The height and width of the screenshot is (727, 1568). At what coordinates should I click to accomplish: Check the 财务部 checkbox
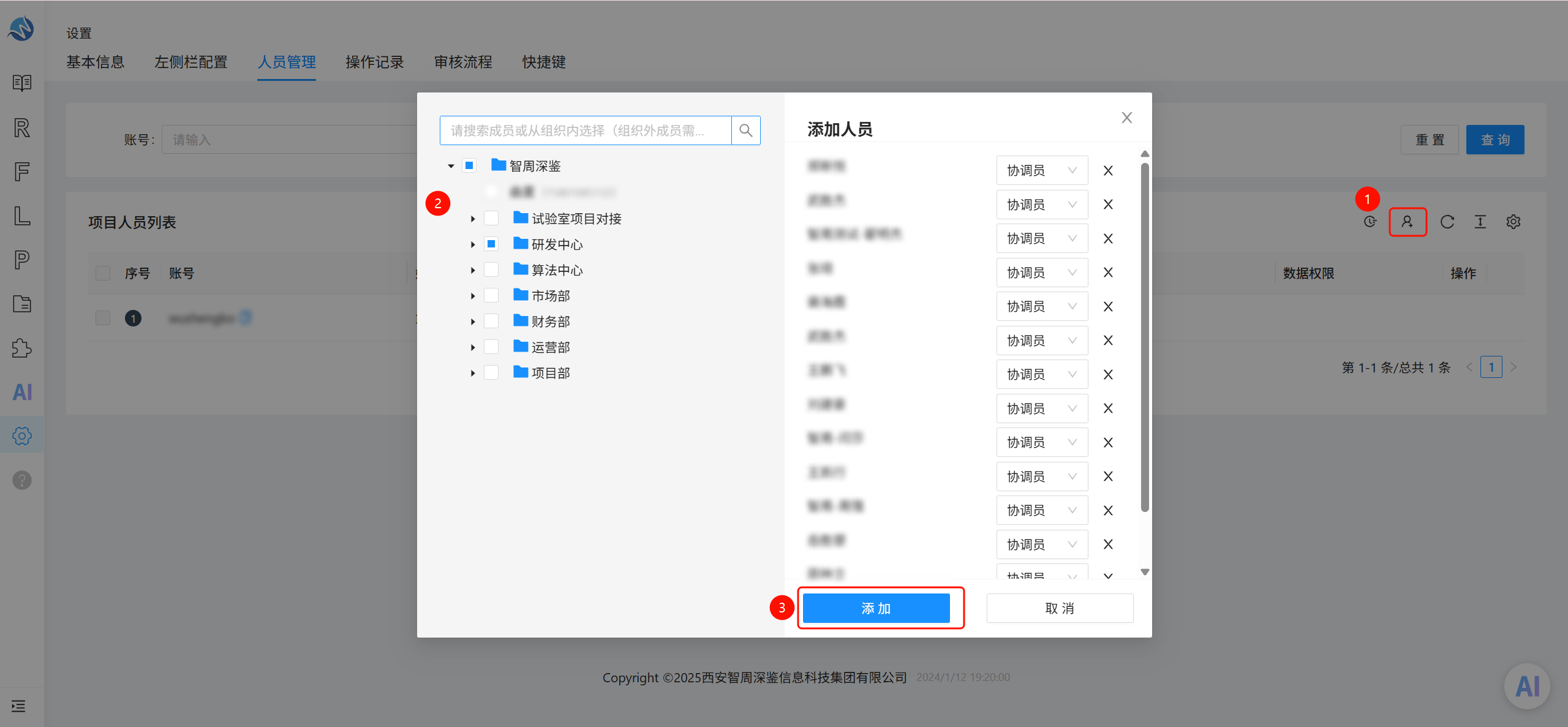(491, 321)
